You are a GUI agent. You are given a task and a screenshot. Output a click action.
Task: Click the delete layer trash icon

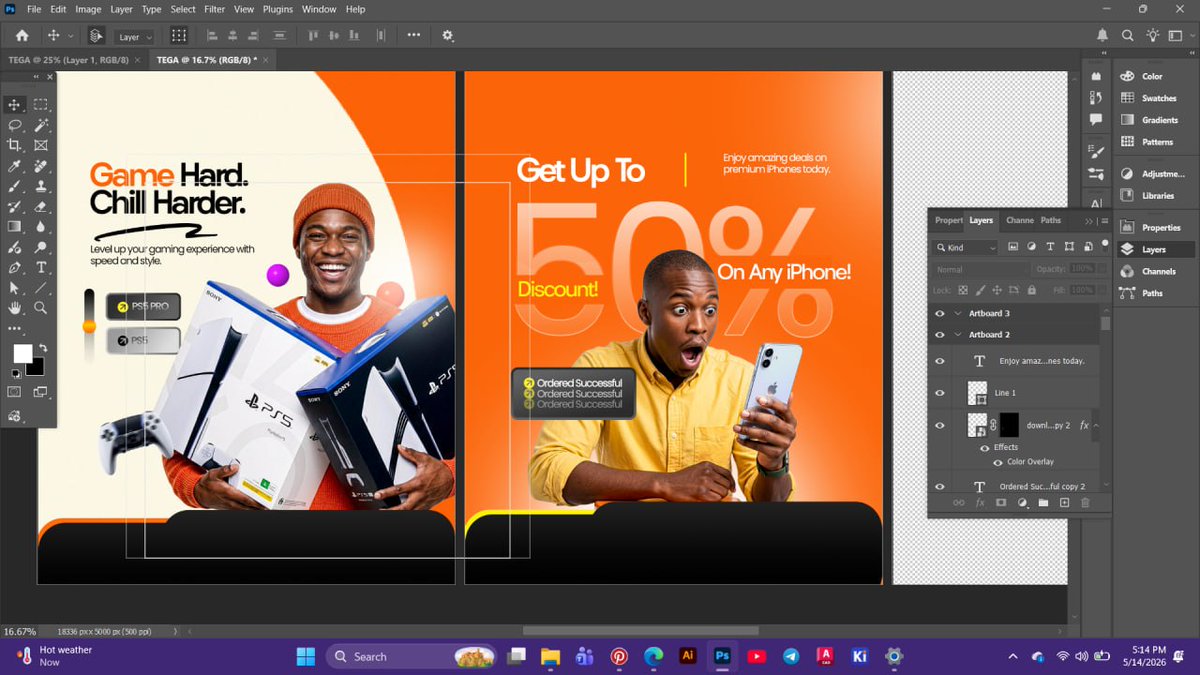[1085, 502]
